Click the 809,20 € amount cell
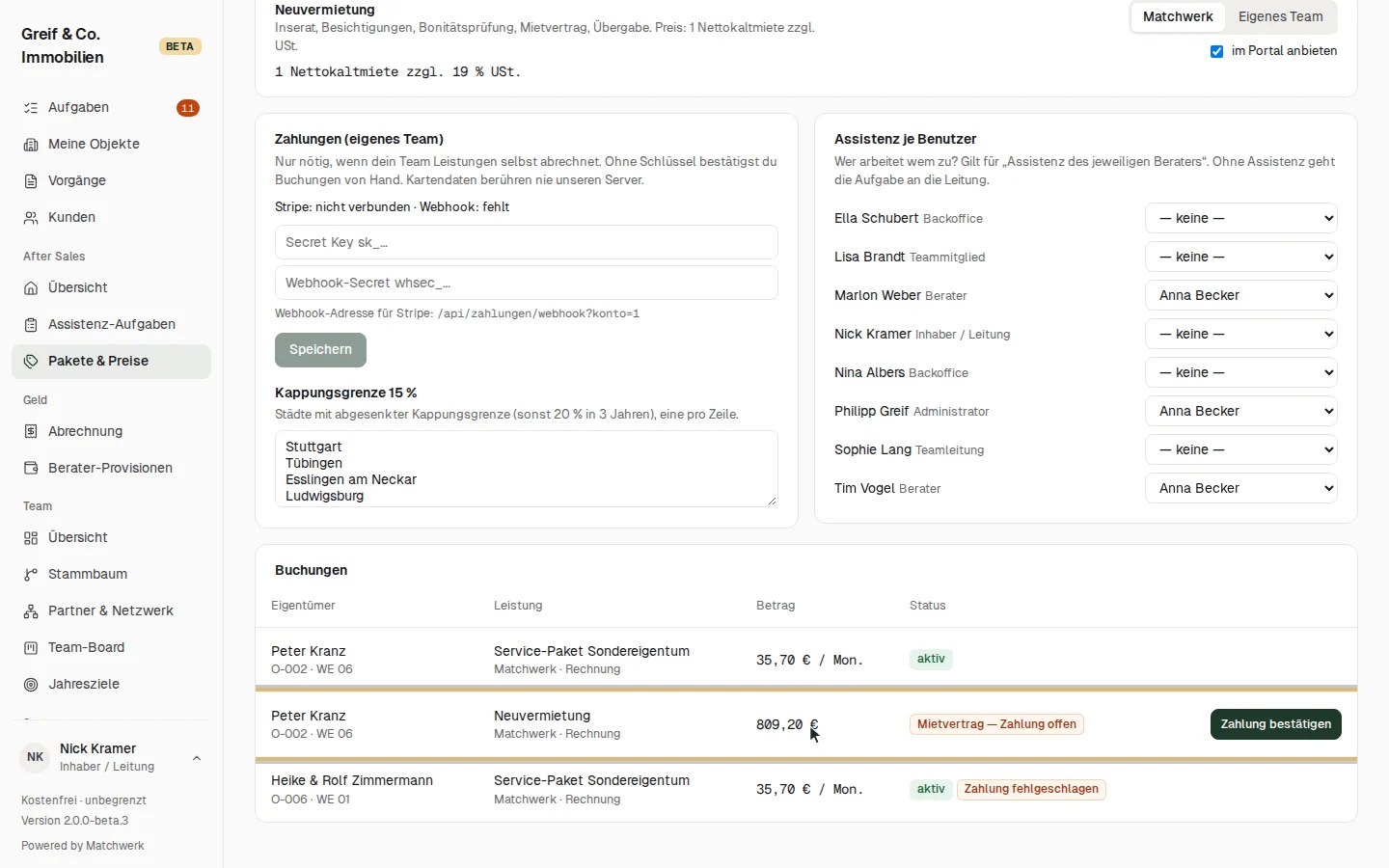Image resolution: width=1389 pixels, height=868 pixels. click(x=787, y=724)
